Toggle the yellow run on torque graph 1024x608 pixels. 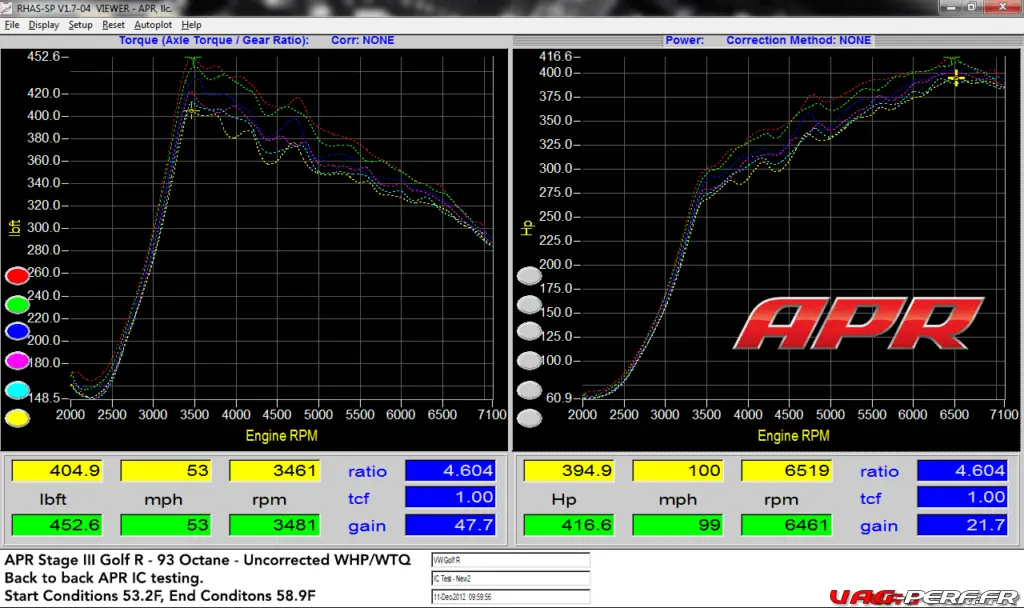coord(18,418)
